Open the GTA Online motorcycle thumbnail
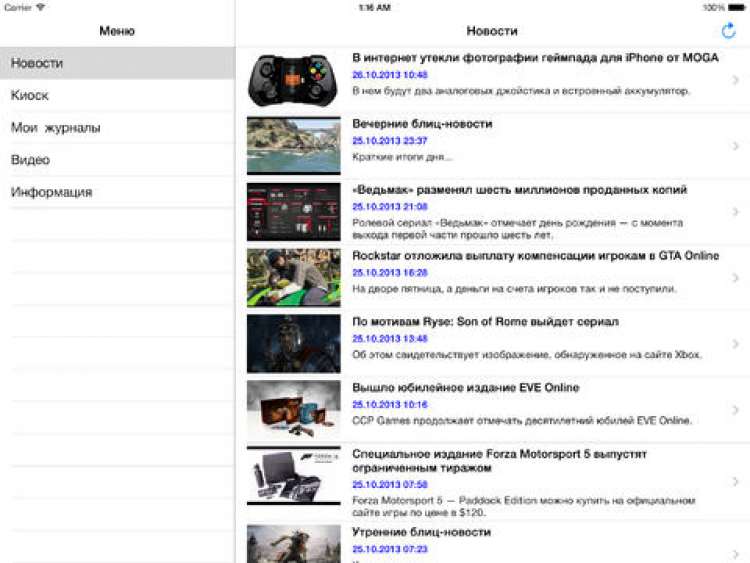 (293, 278)
